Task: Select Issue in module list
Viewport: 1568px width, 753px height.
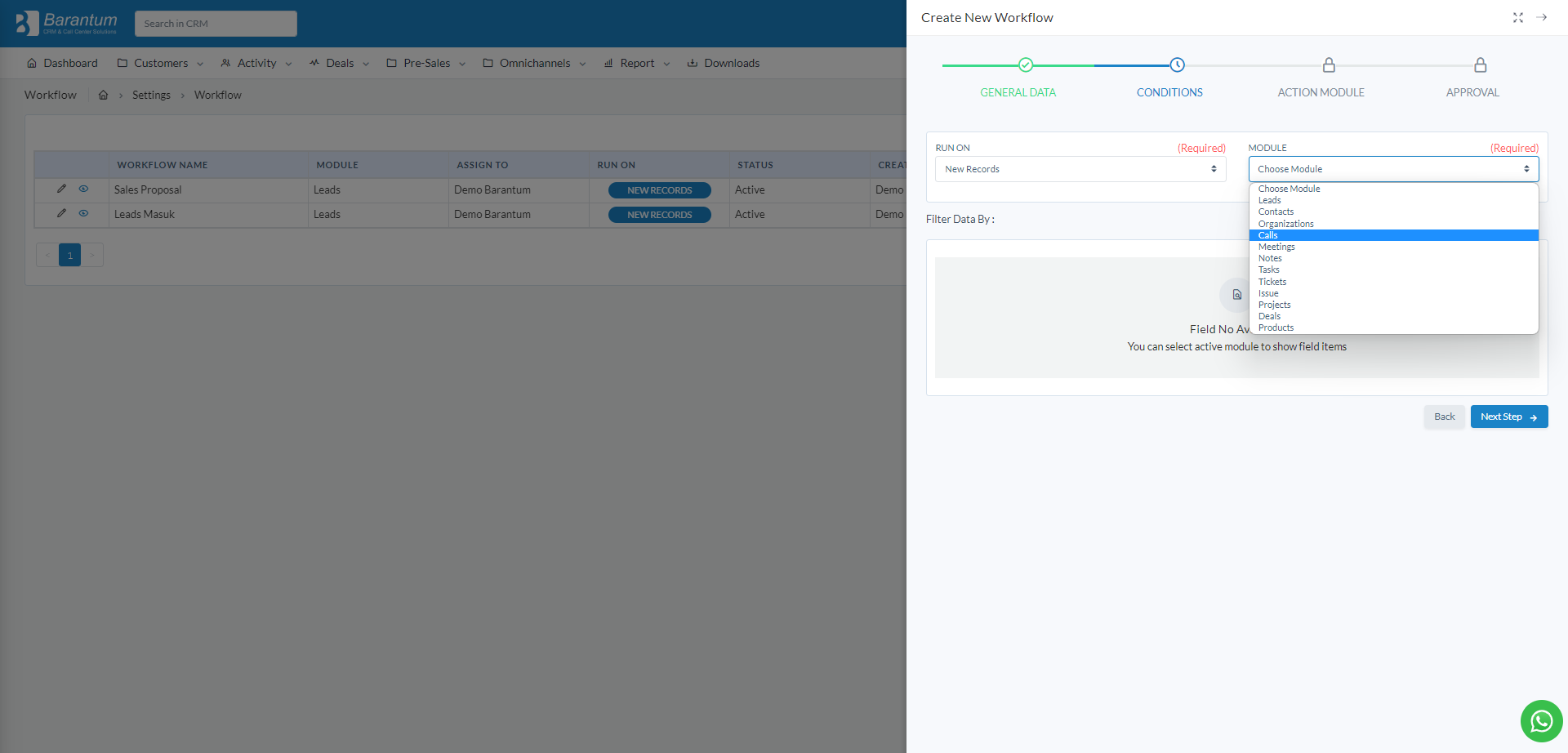Action: tap(1393, 293)
